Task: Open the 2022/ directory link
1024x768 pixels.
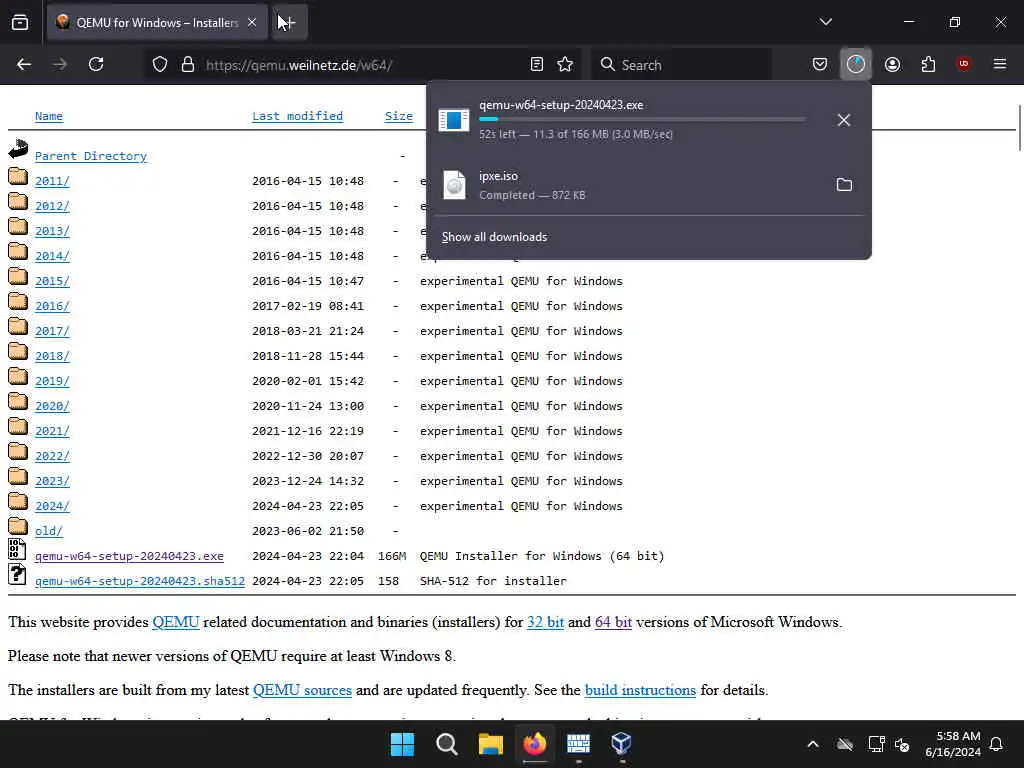Action: [x=52, y=456]
